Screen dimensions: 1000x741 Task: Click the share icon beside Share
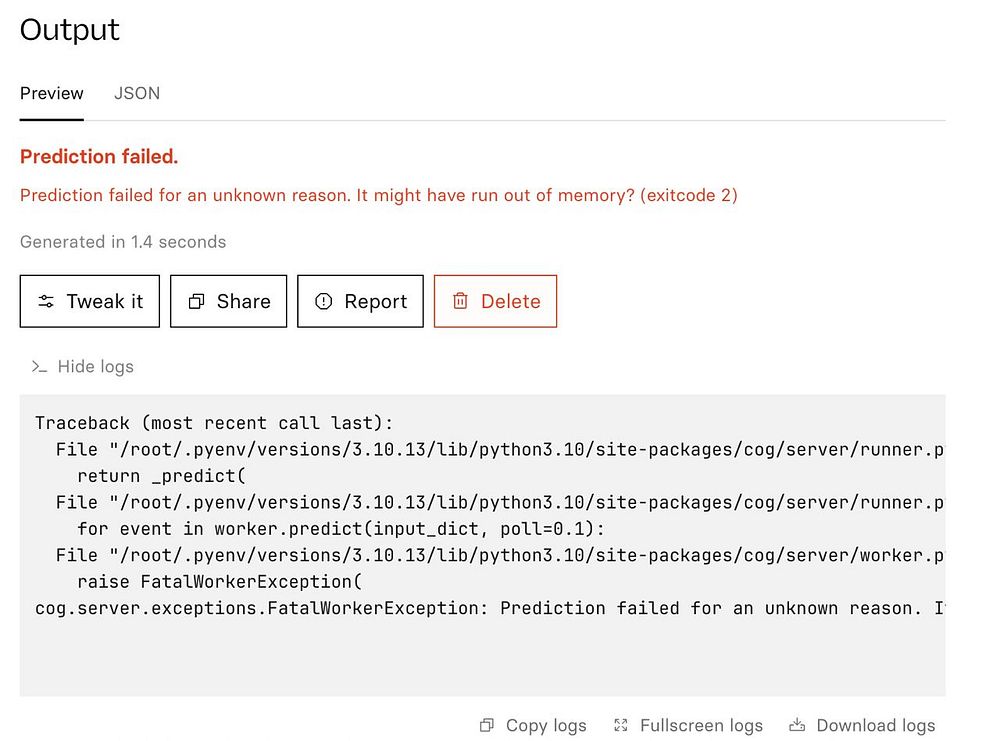click(x=197, y=301)
